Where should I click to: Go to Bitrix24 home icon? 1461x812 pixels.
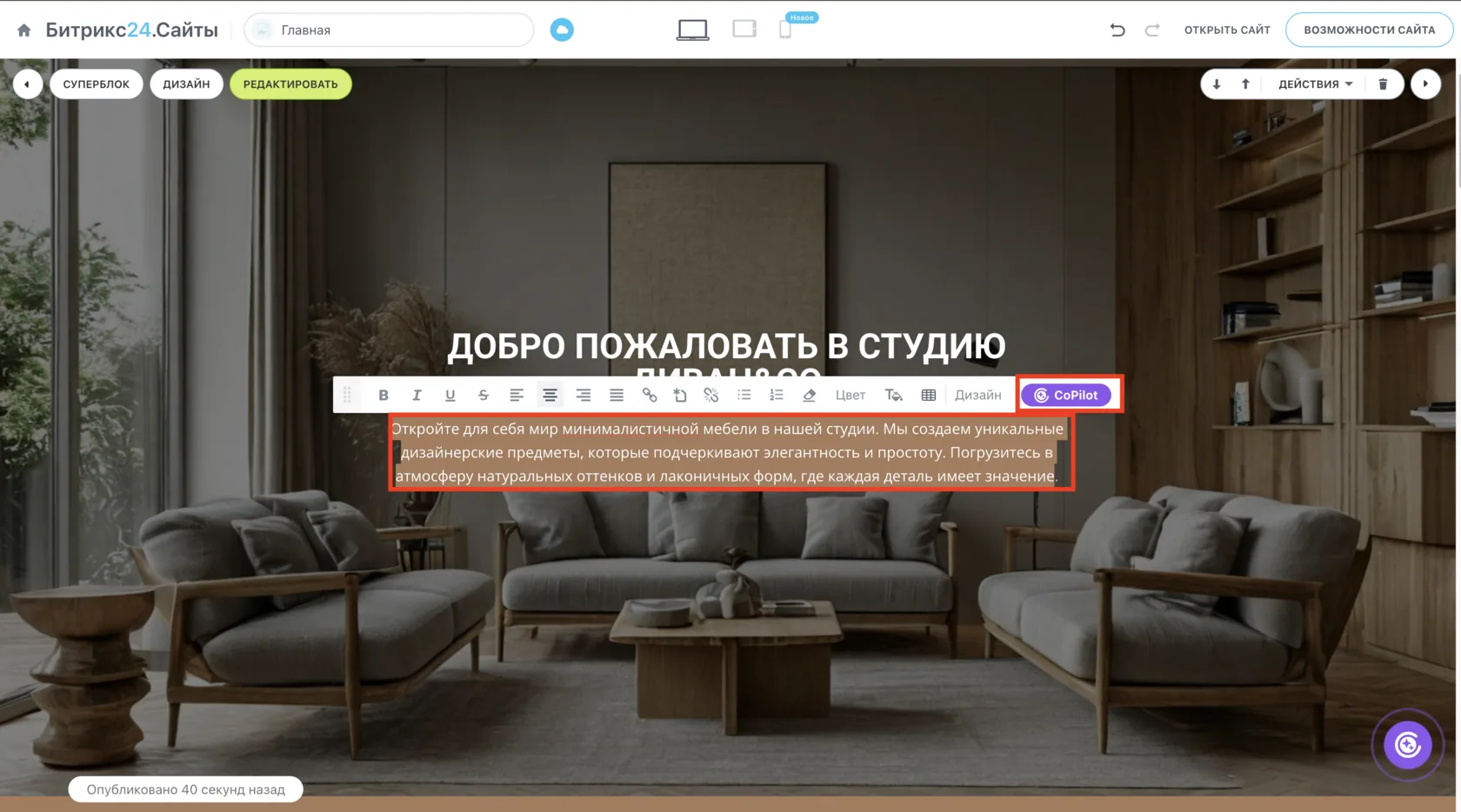24,30
